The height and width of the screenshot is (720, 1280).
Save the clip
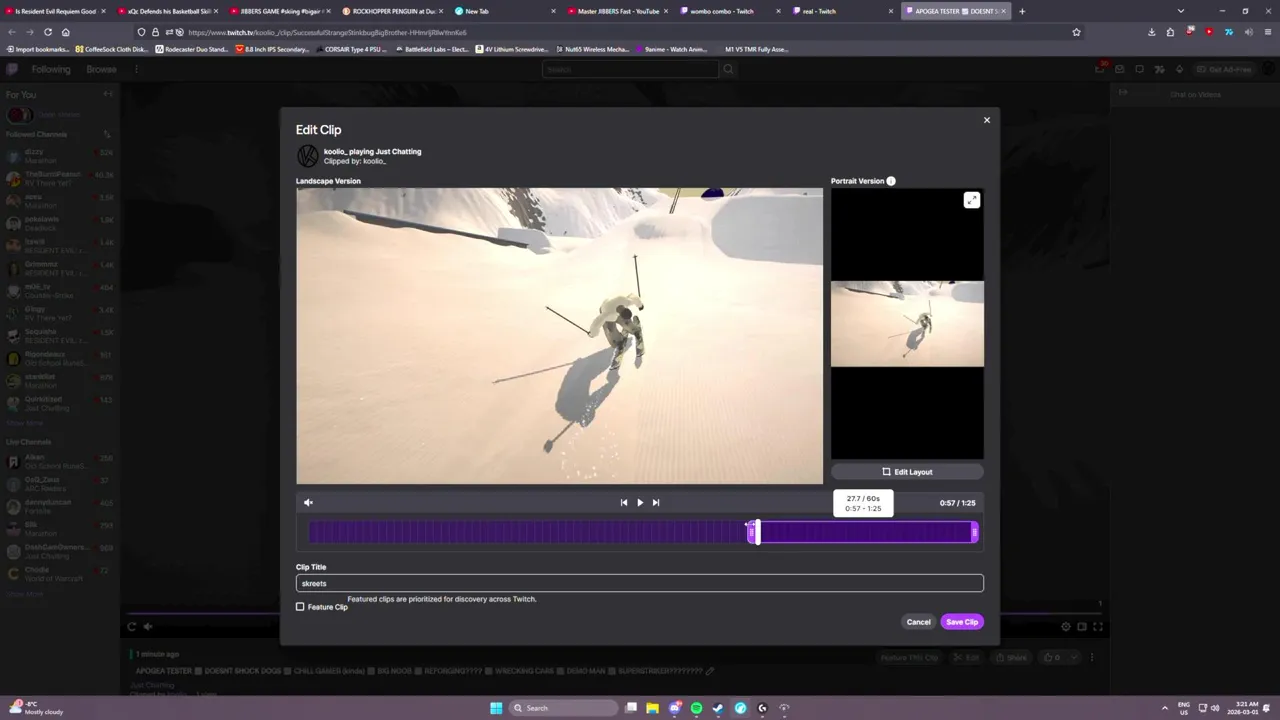tap(962, 622)
